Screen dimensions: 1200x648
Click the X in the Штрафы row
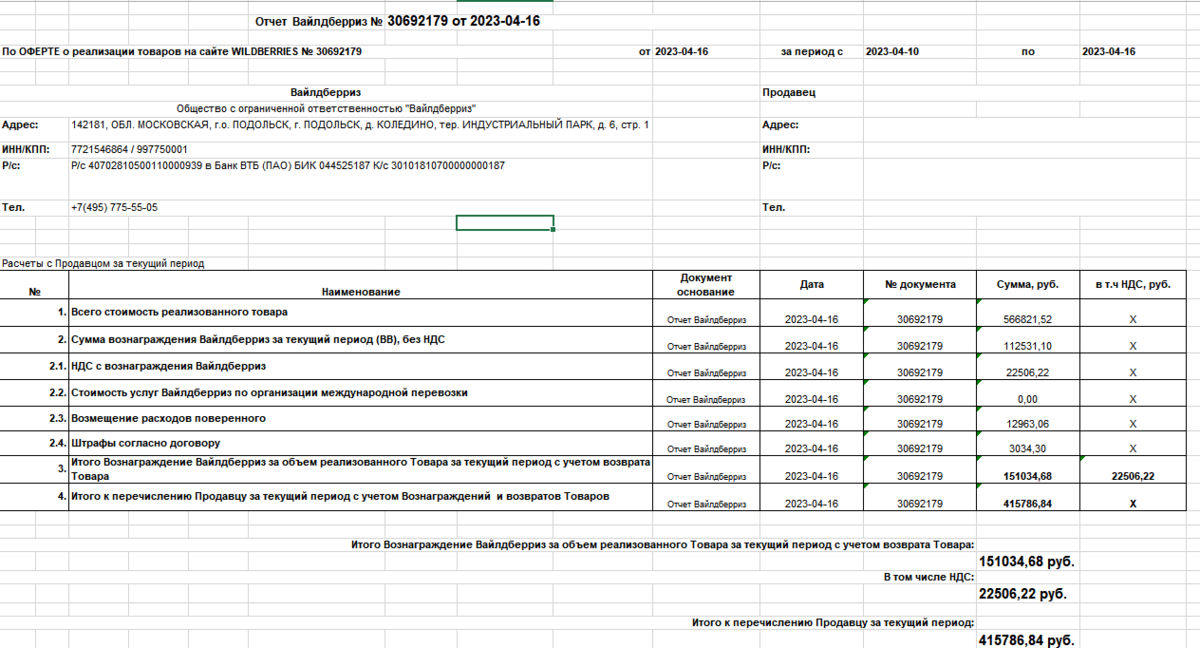pyautogui.click(x=1133, y=448)
